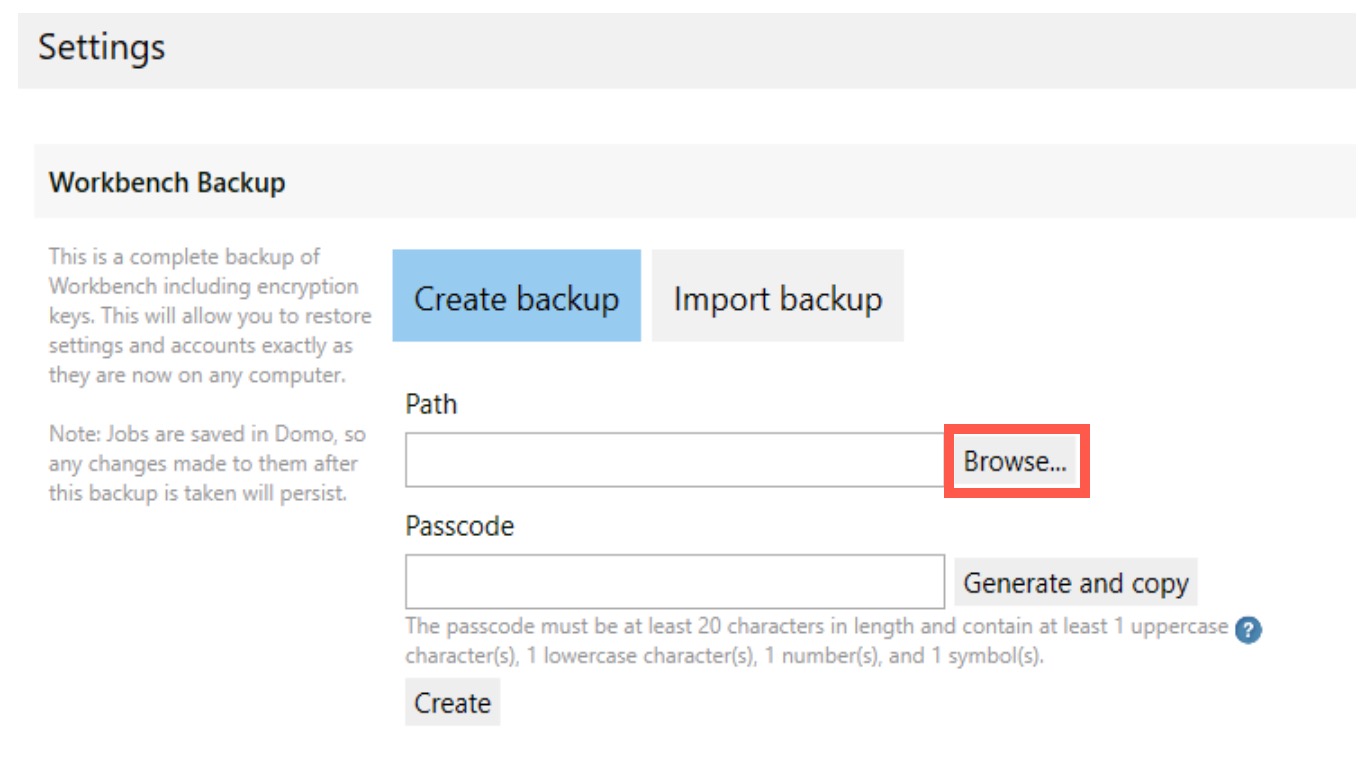Click Generate and copy passcode button

pos(1075,582)
